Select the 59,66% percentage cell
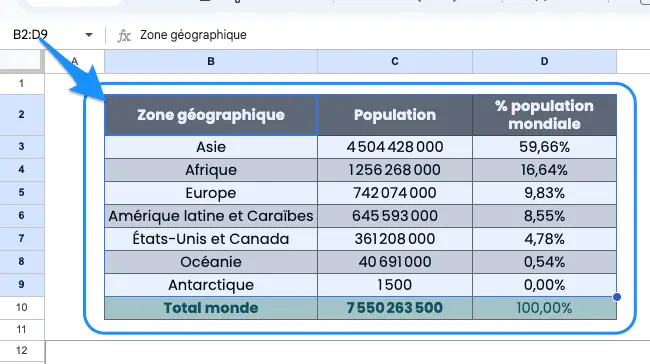This screenshot has height=364, width=650. click(544, 147)
